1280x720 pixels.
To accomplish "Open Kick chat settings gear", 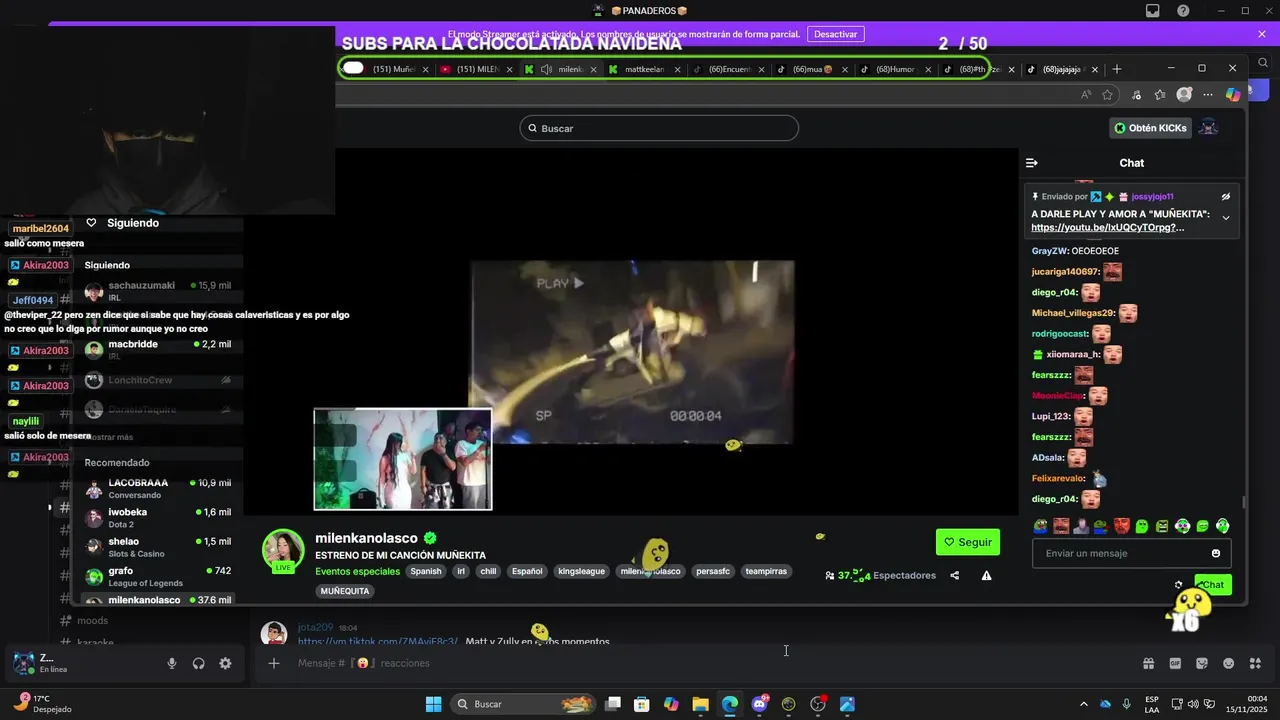I will (1178, 585).
